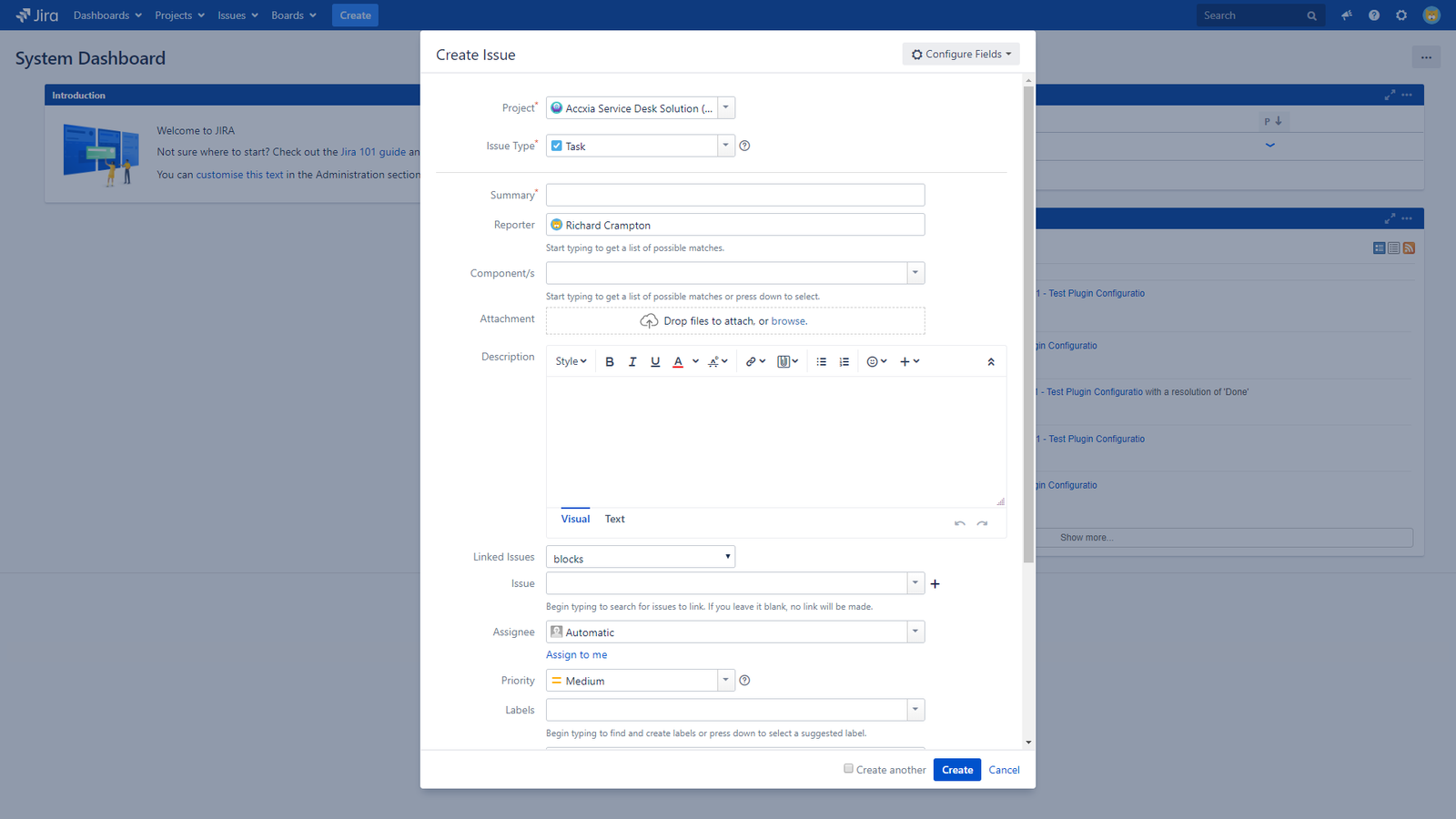Open the Linked Issues blocks dropdown
The image size is (1456, 819).
641,557
